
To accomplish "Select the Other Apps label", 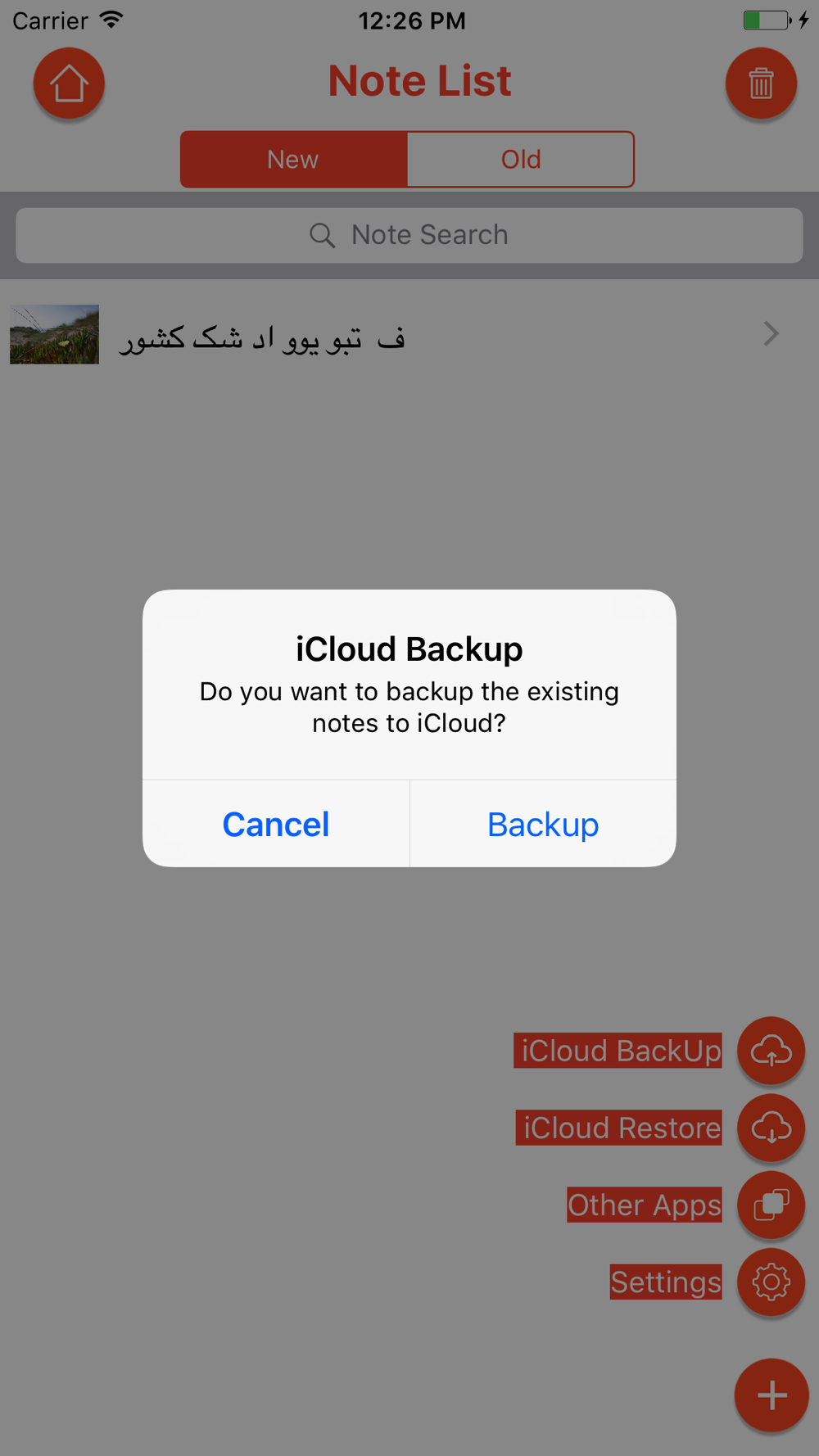I will [645, 1205].
